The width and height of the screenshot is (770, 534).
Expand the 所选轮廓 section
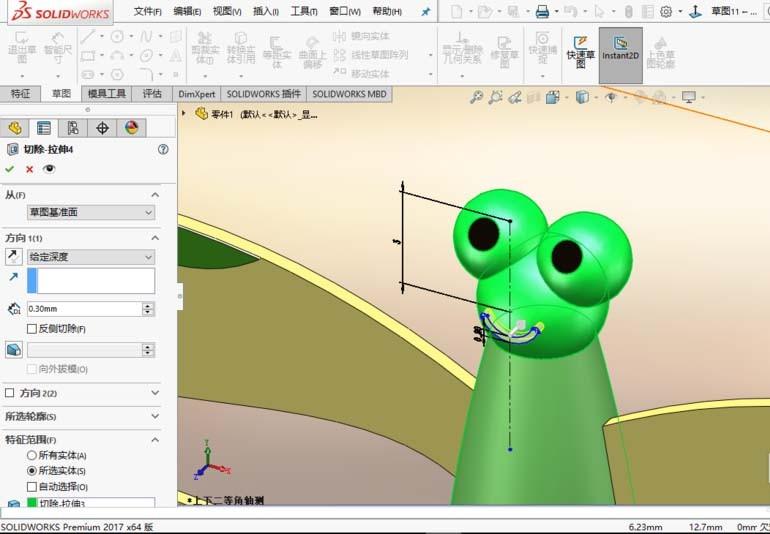[155, 416]
